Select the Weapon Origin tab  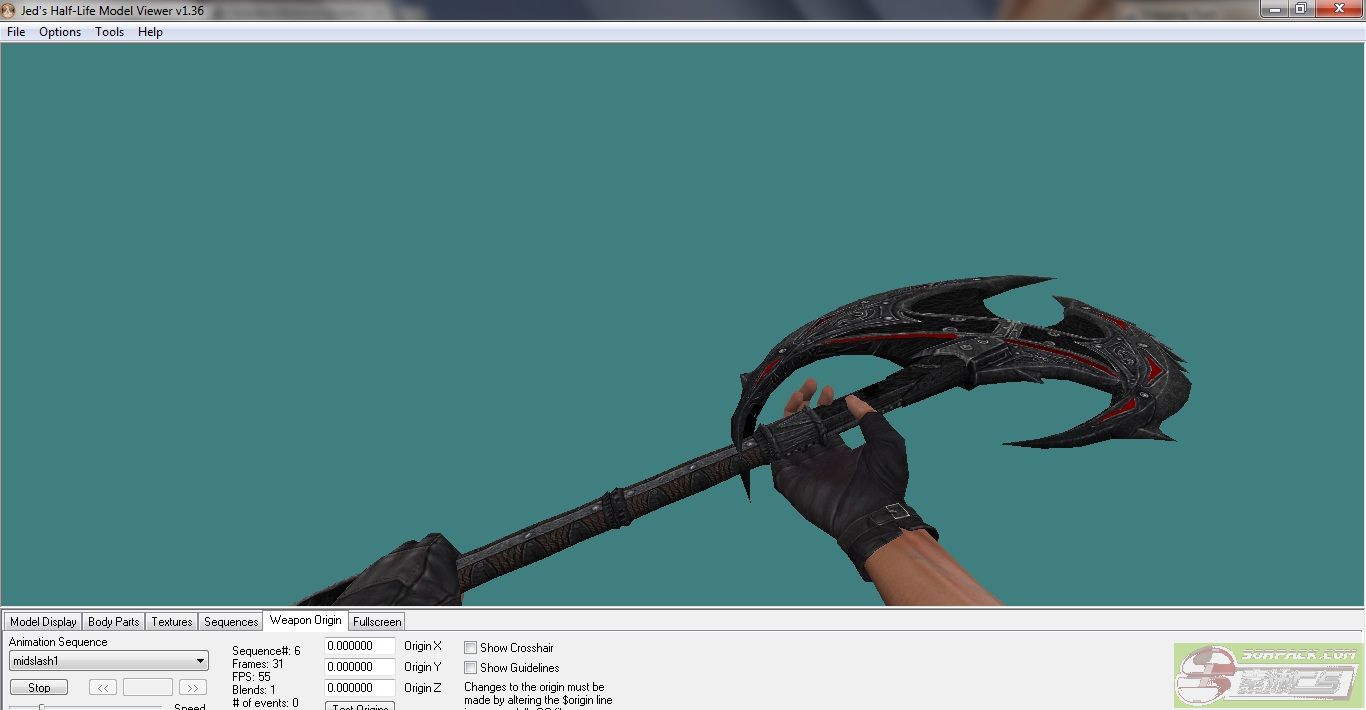(x=305, y=620)
